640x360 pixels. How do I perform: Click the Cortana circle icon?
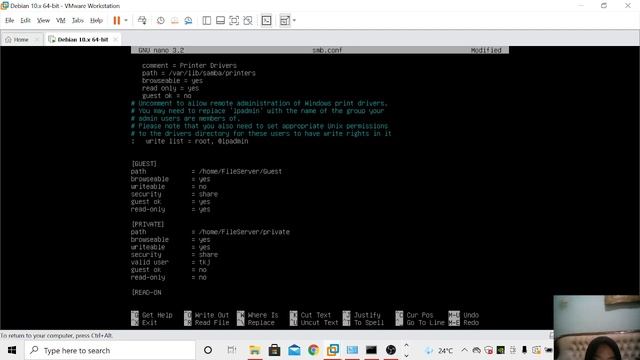click(208, 350)
